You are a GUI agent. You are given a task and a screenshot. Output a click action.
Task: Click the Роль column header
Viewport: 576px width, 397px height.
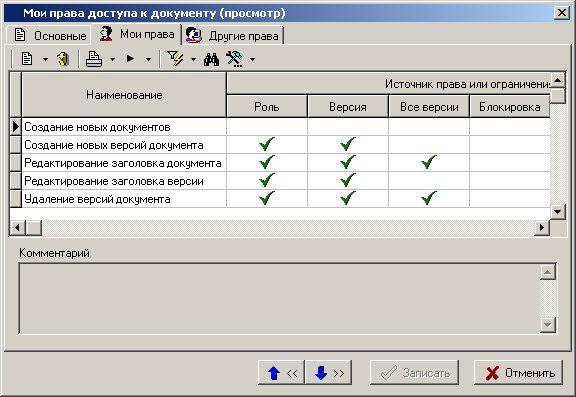click(x=267, y=107)
